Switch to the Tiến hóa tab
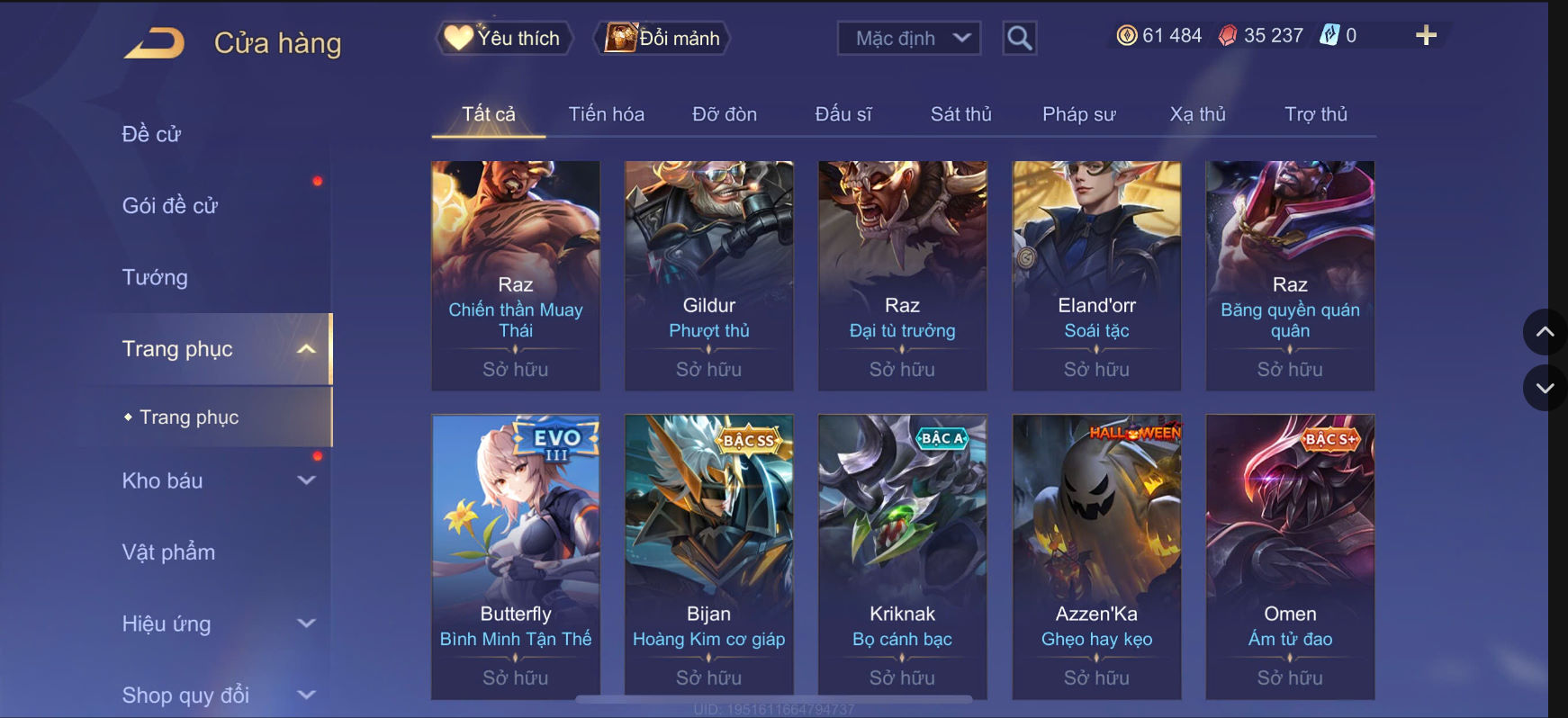The image size is (1568, 718). point(606,114)
